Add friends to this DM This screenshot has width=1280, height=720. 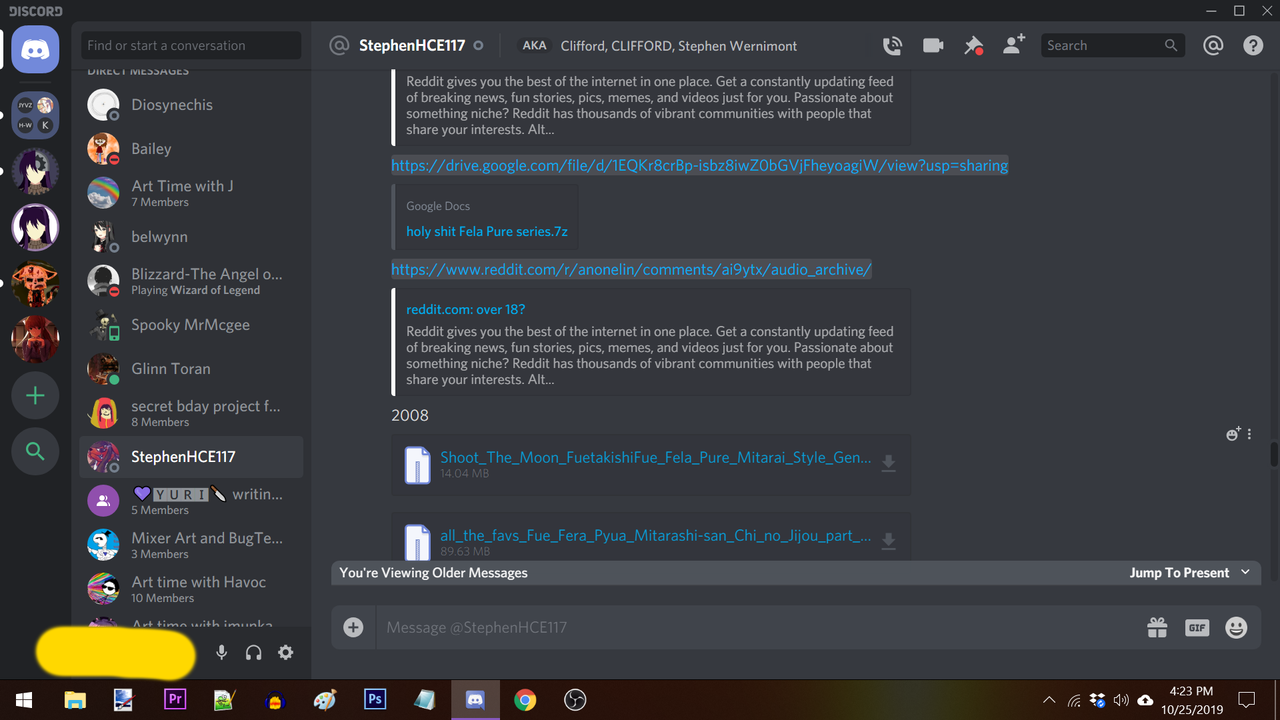point(1014,45)
